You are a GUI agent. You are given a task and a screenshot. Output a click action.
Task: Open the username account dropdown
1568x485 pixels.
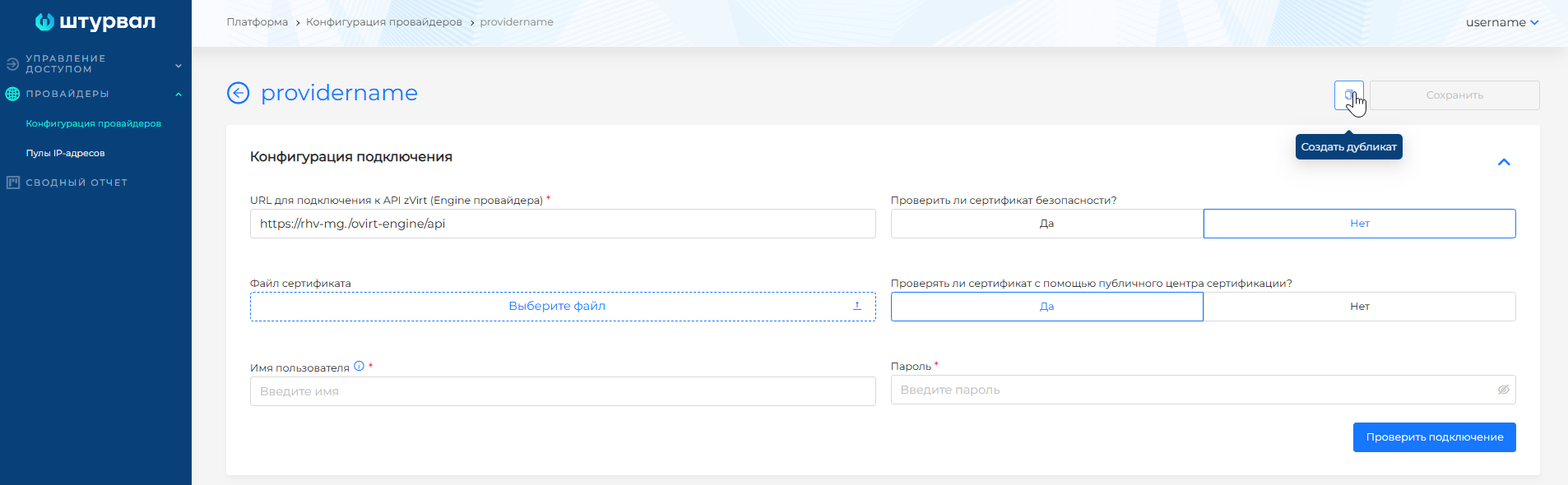pyautogui.click(x=1501, y=22)
